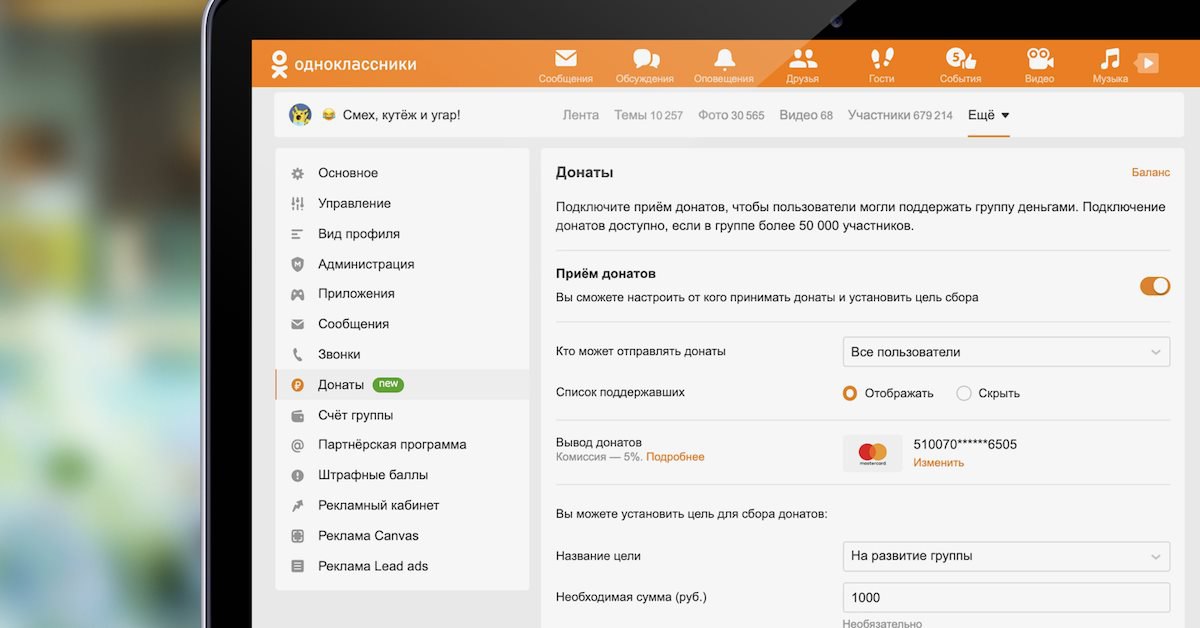The width and height of the screenshot is (1200, 628).
Task: Switch to the Участники tab
Action: (x=900, y=115)
